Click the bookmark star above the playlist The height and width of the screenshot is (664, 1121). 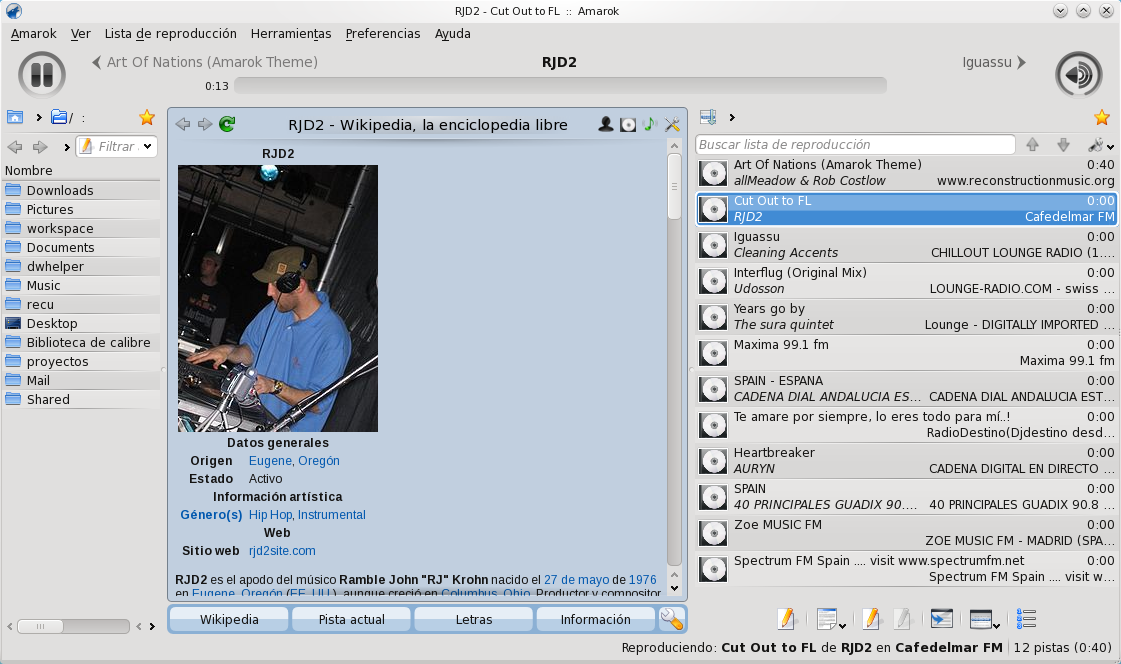point(1102,117)
